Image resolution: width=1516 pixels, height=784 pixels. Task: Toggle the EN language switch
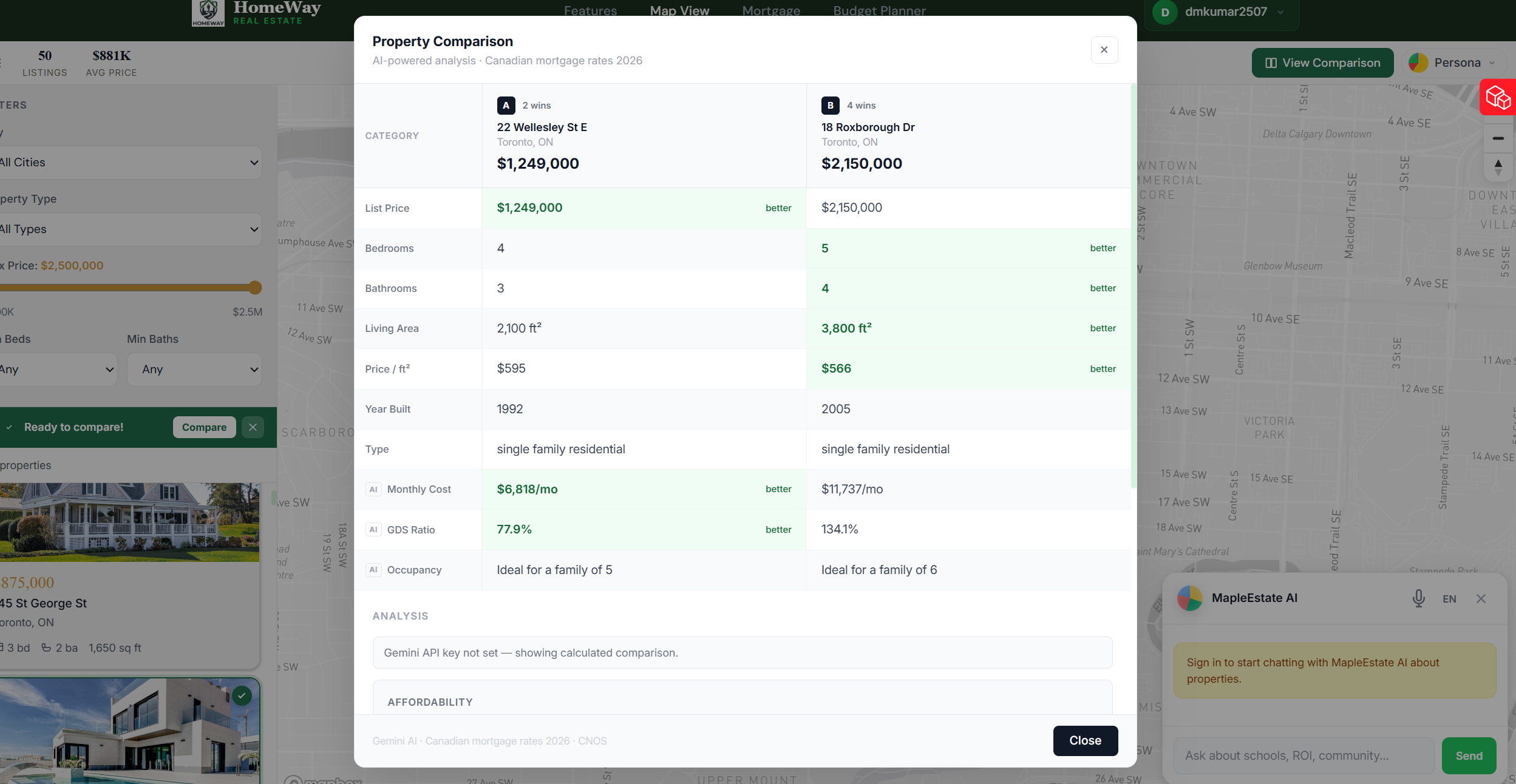point(1449,599)
